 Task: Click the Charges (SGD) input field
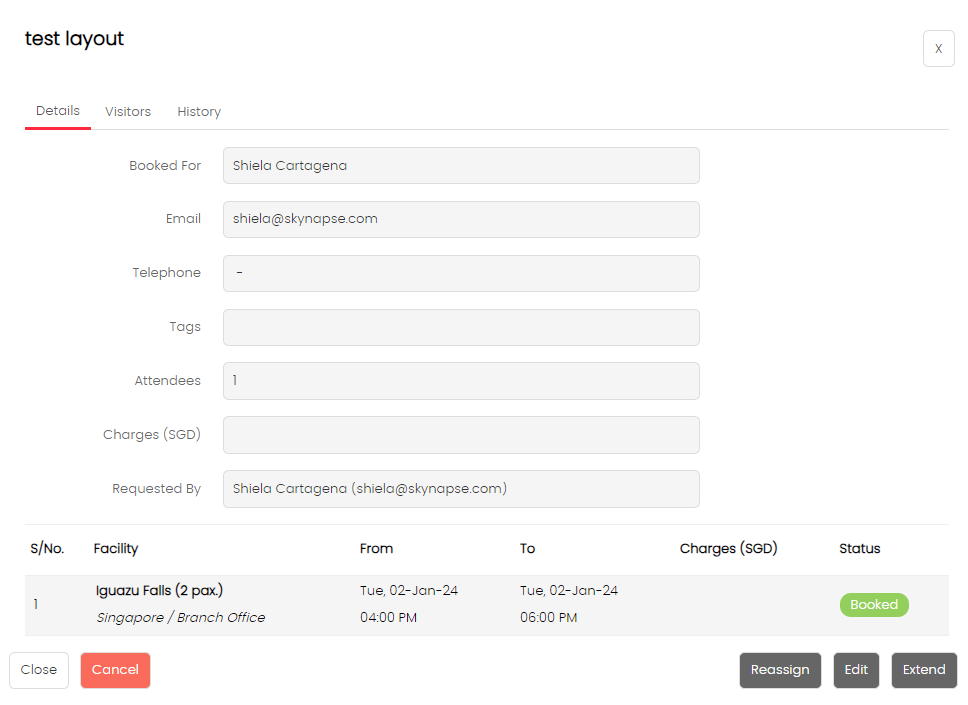(x=461, y=435)
